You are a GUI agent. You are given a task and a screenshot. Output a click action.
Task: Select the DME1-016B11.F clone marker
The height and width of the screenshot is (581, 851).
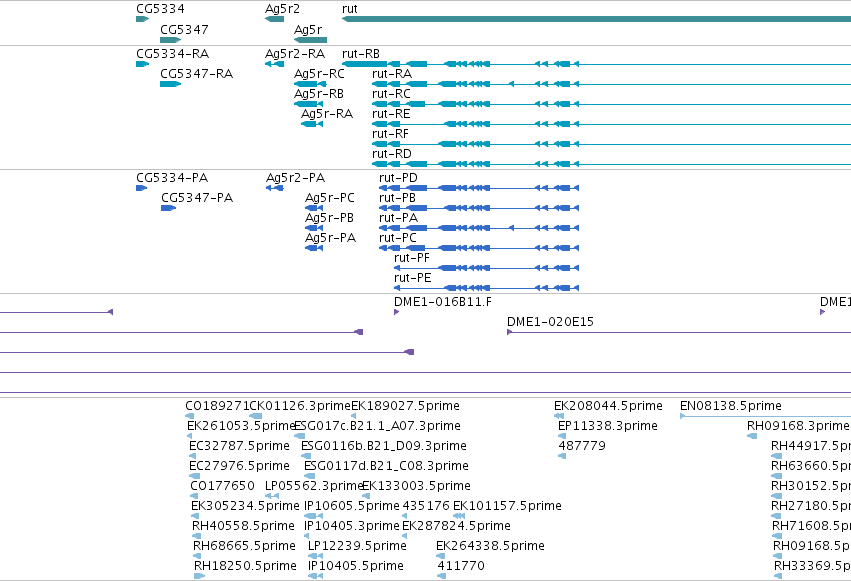396,312
